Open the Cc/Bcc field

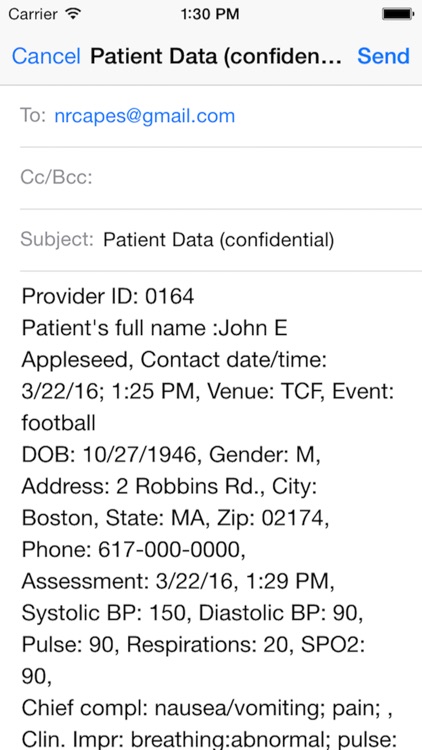(221, 178)
